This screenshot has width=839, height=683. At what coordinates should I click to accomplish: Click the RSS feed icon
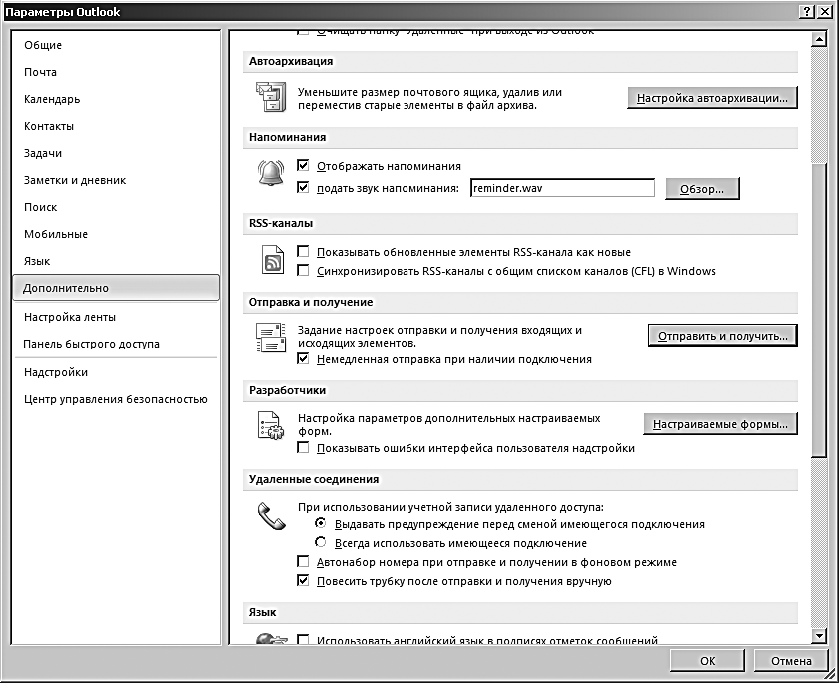click(x=272, y=262)
